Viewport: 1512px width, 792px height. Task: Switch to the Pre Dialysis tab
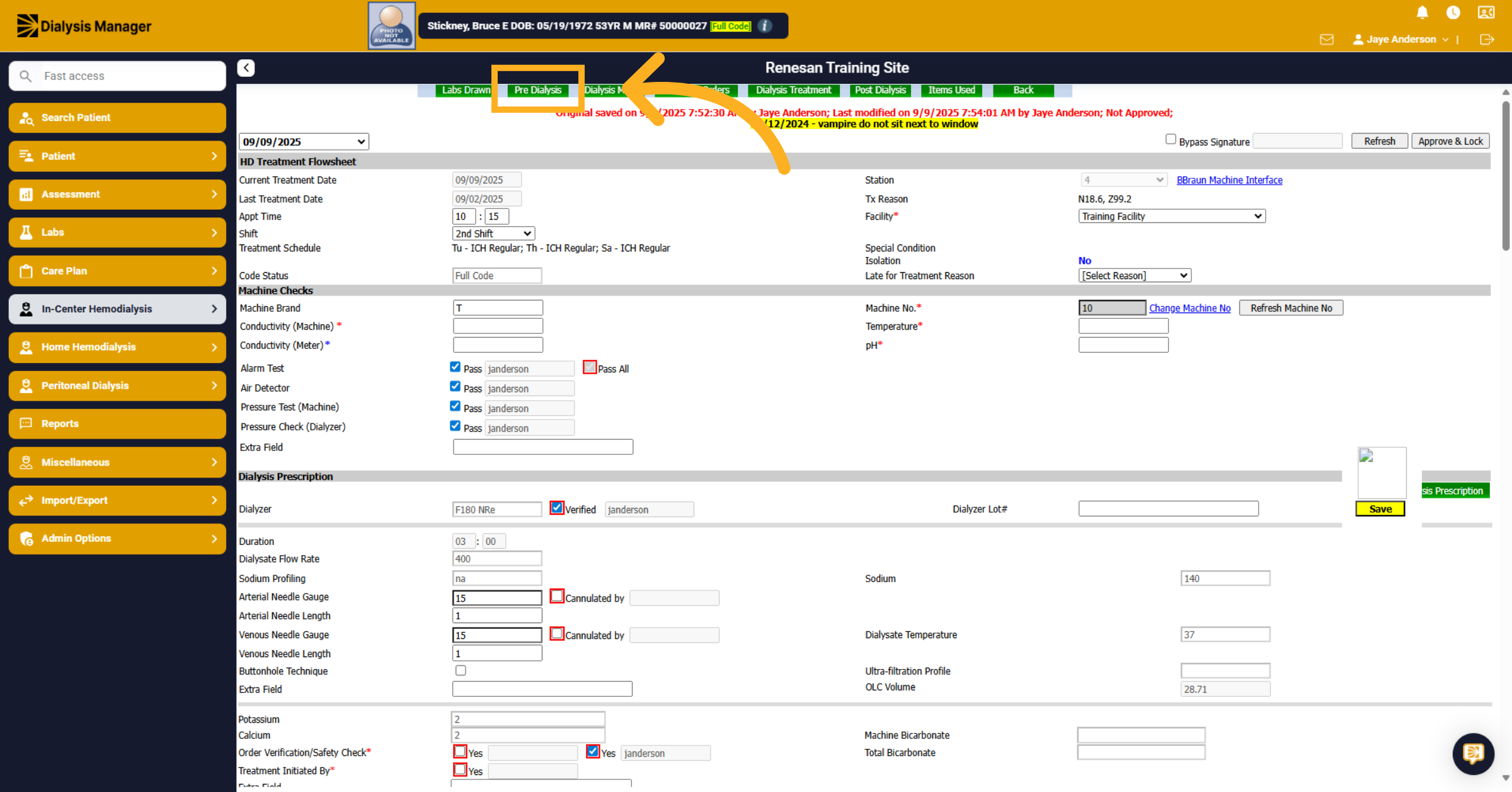537,90
